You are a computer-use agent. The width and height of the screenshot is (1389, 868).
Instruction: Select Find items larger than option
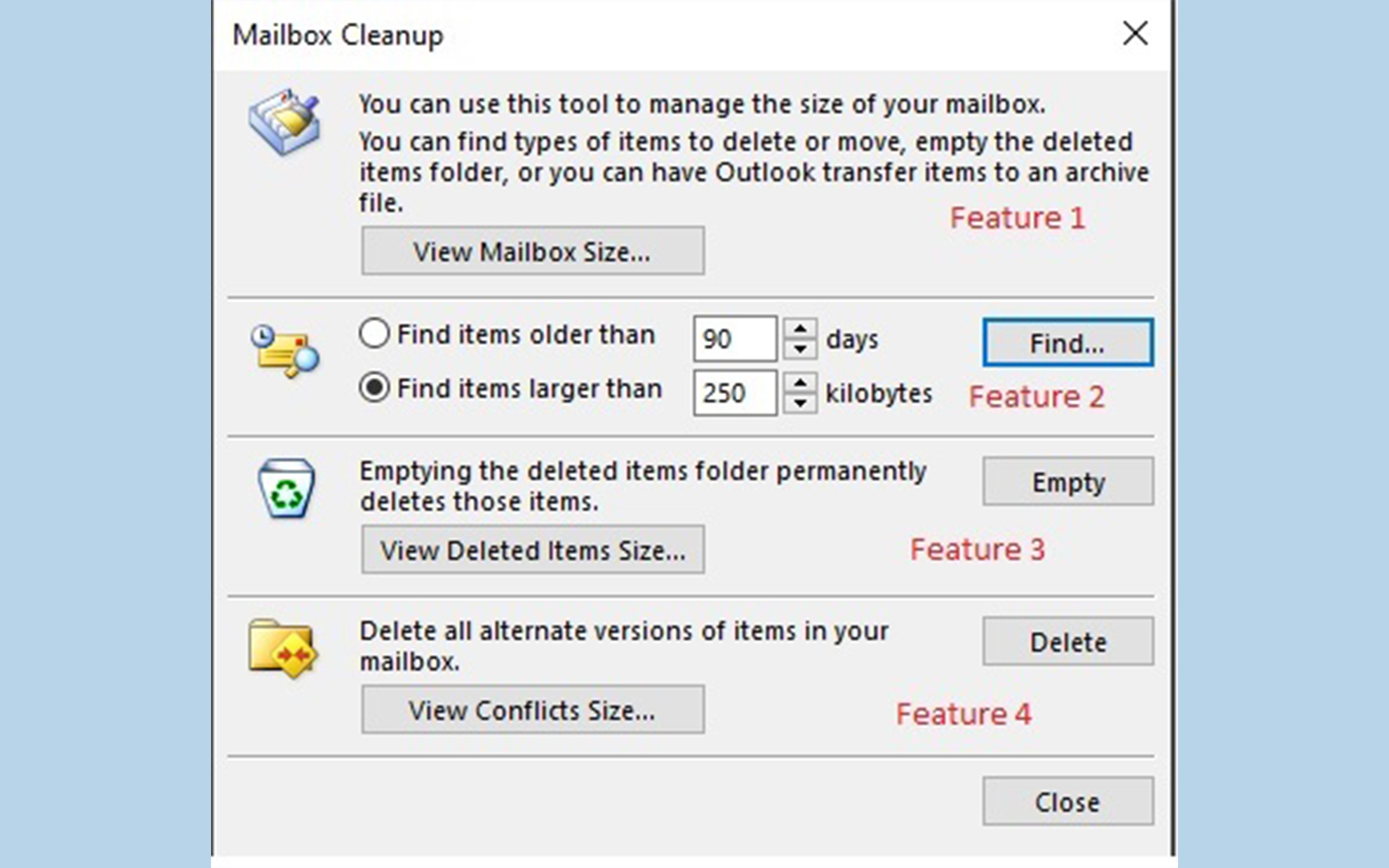click(x=374, y=388)
